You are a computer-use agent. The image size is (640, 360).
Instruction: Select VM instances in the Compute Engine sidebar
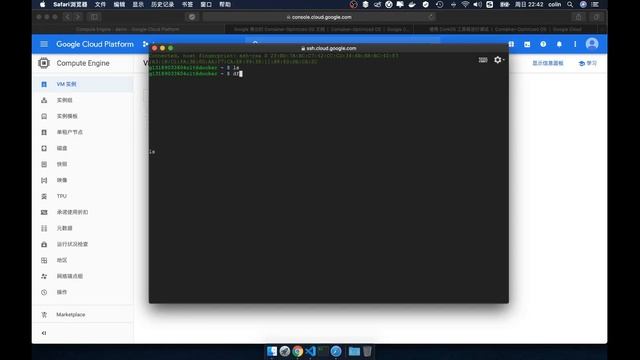click(83, 84)
